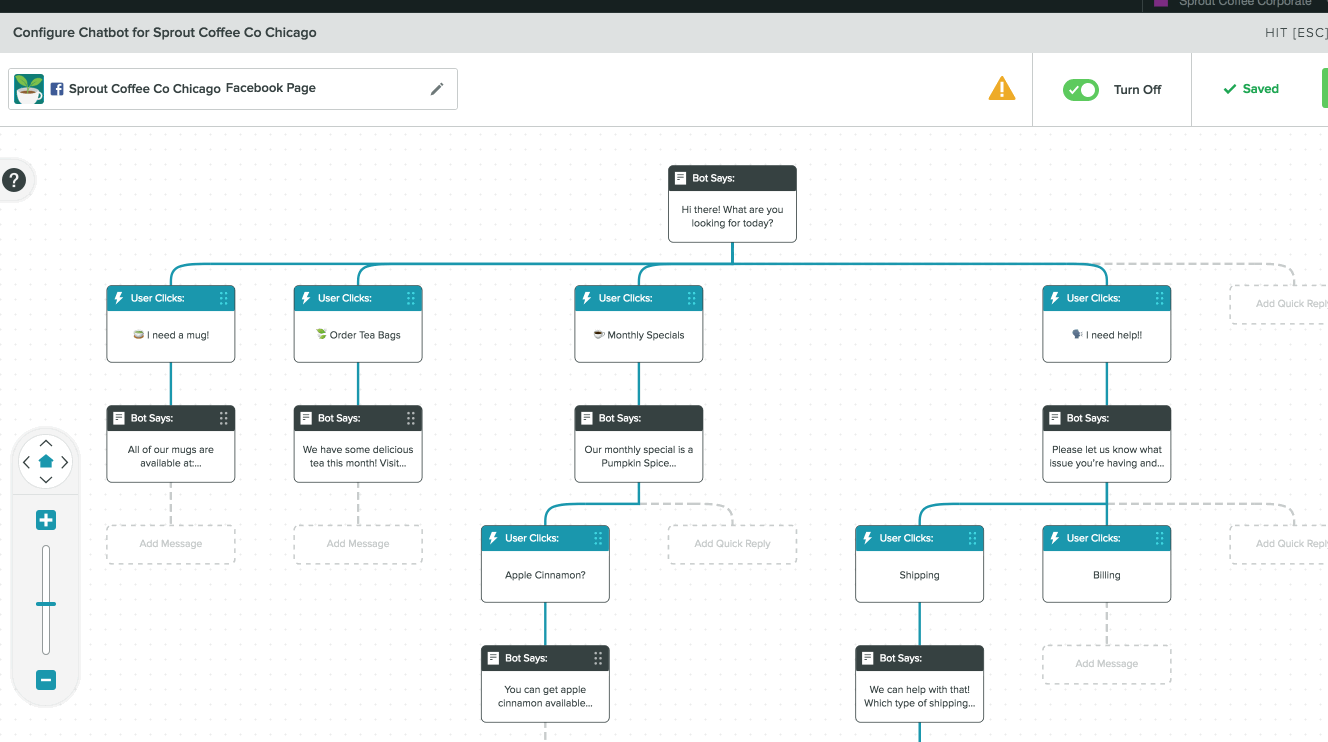1328x742 pixels.
Task: Pan canvas right with the right arrow
Action: pos(65,462)
